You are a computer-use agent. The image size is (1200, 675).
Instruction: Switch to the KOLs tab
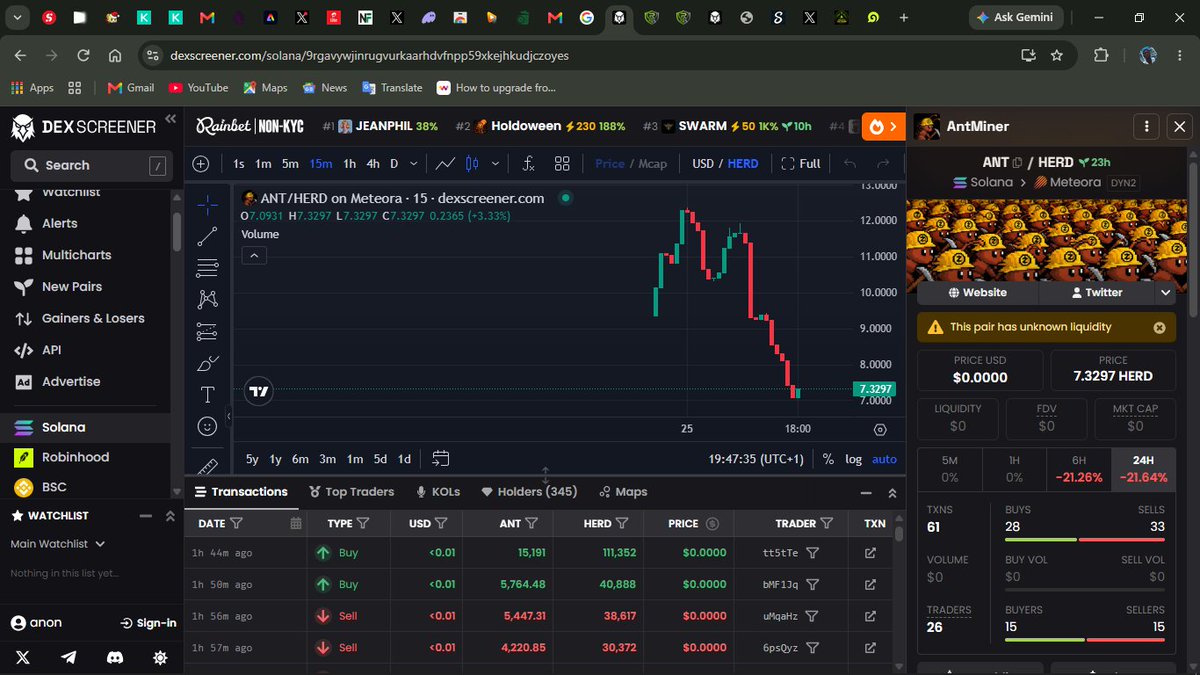pos(439,492)
